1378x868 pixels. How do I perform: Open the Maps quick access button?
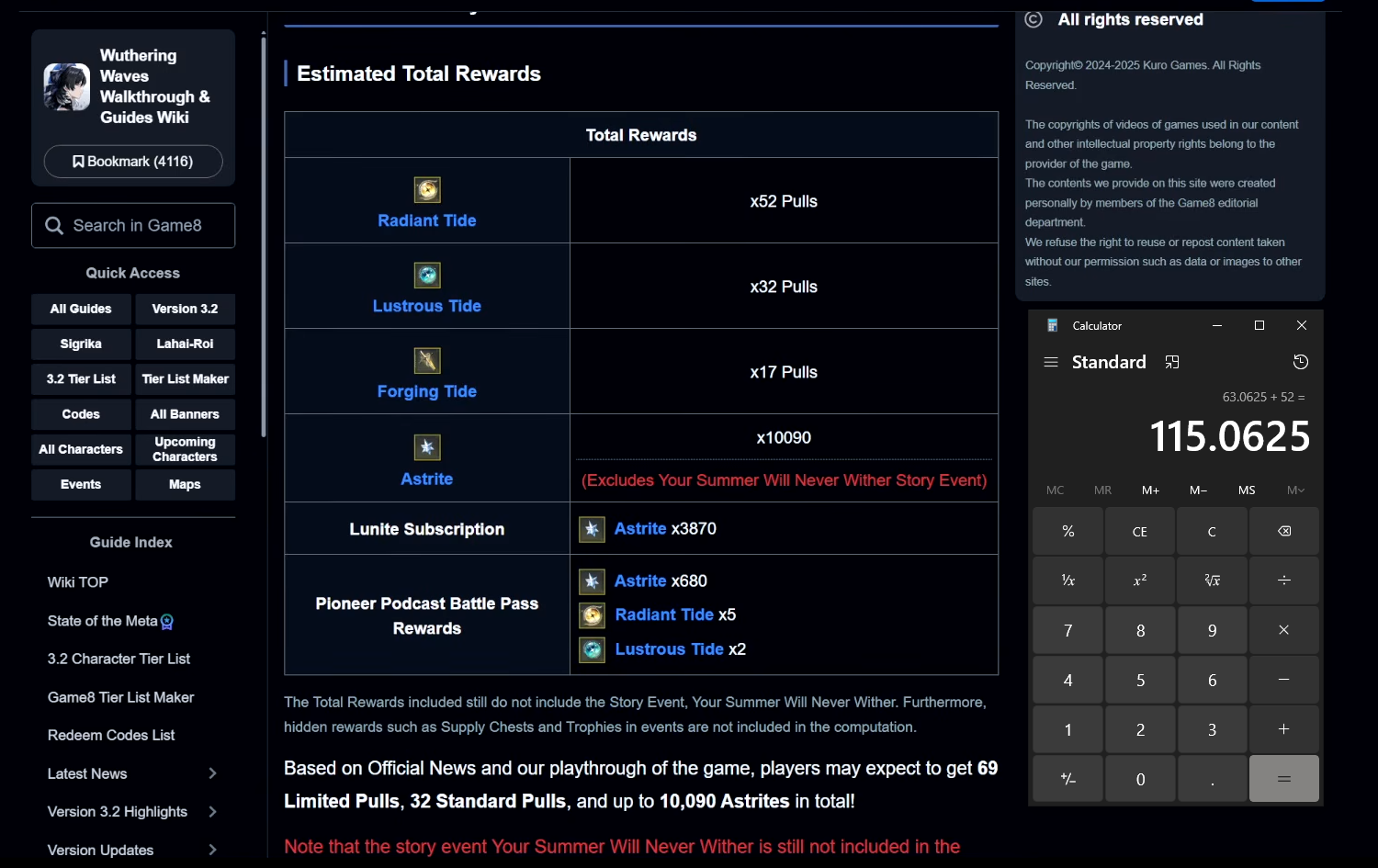coord(185,484)
